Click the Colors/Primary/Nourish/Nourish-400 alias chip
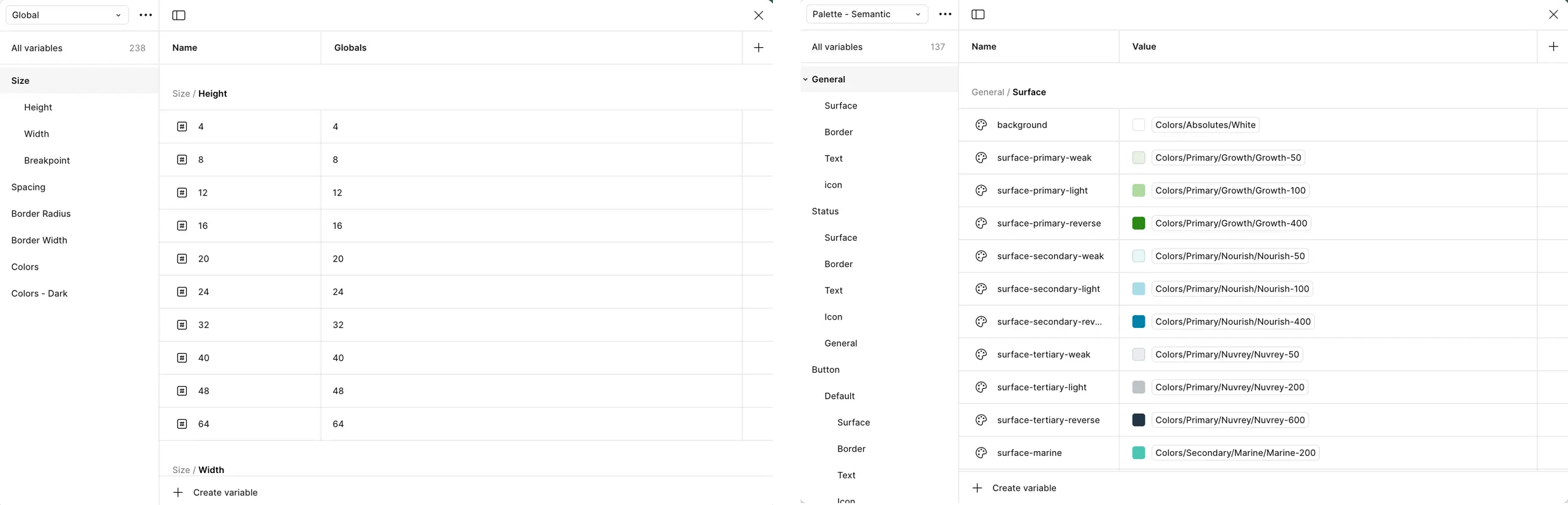Screen dimensions: 1568x505 pyautogui.click(x=1232, y=322)
